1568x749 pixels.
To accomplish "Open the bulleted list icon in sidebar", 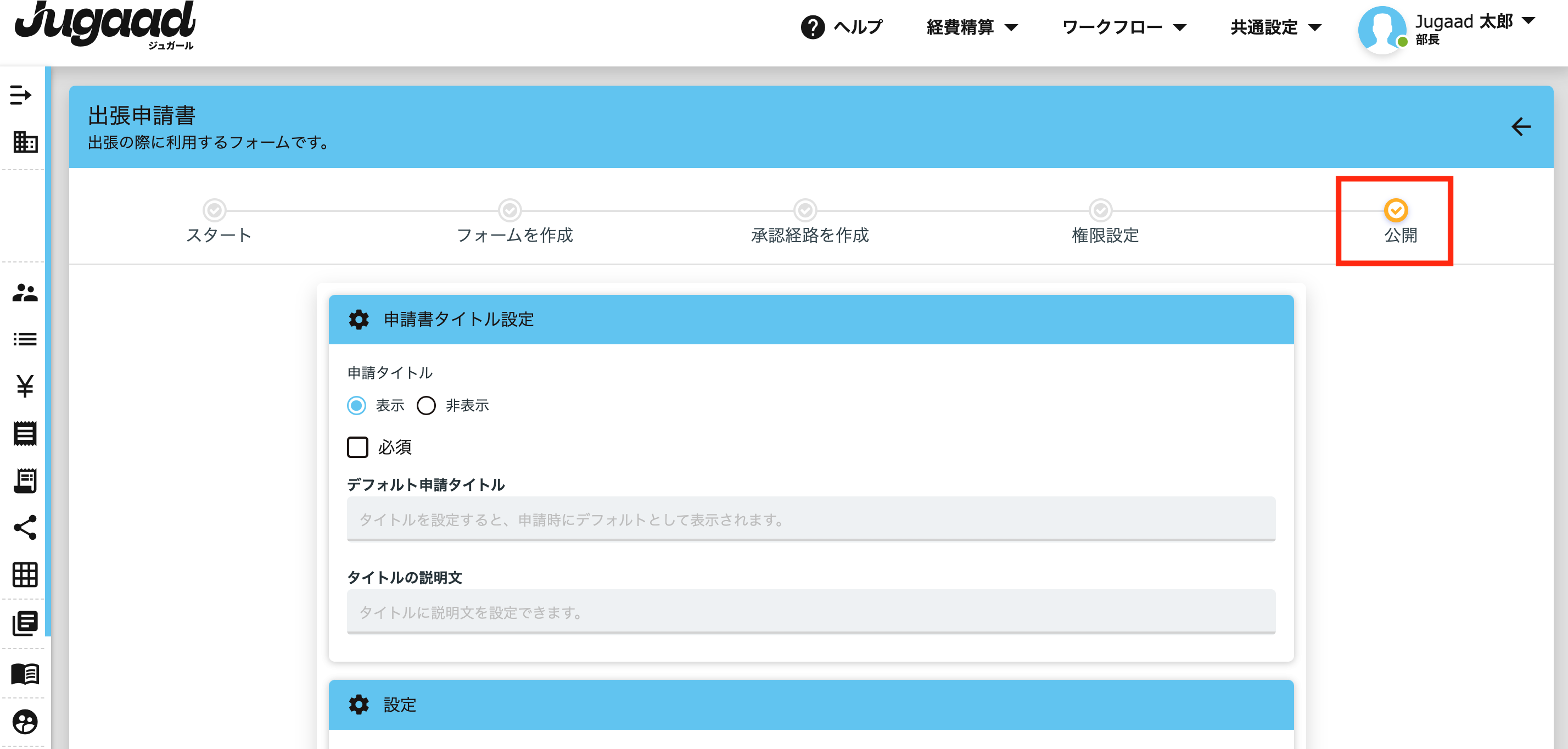I will [24, 339].
